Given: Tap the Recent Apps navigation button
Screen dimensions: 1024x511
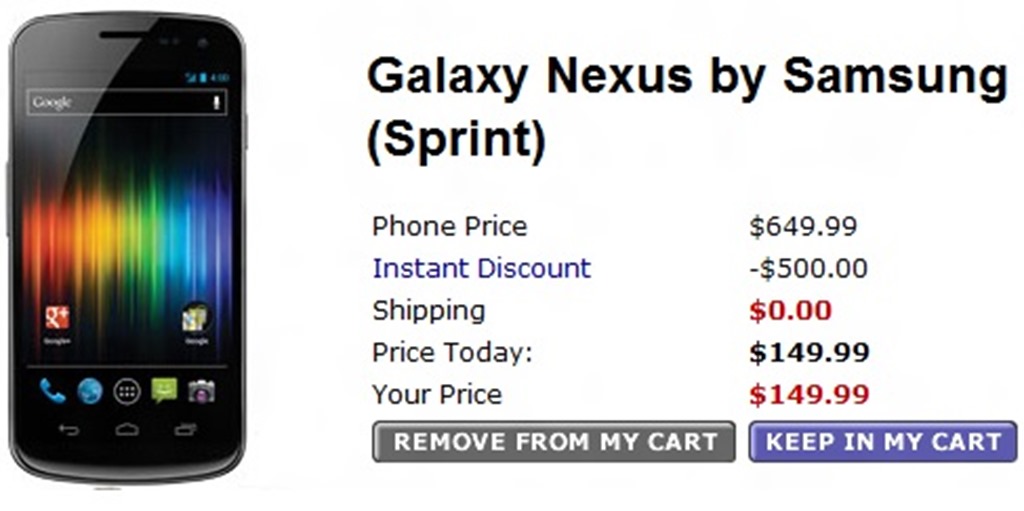Looking at the screenshot, I should point(185,430).
